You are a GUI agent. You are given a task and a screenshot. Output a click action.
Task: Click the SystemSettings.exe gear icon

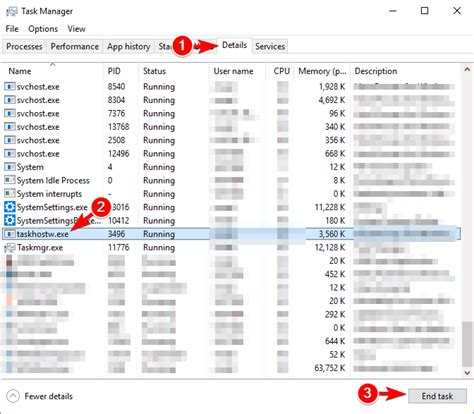tap(10, 207)
